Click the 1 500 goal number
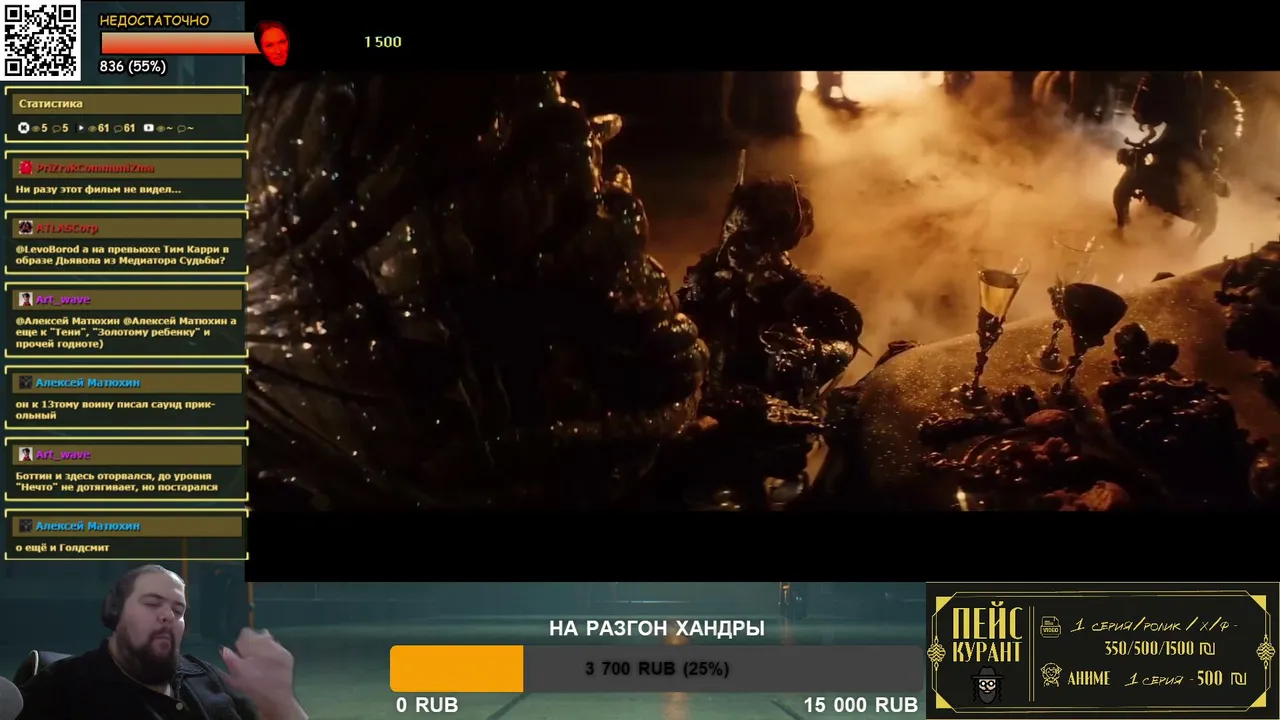 pos(382,42)
